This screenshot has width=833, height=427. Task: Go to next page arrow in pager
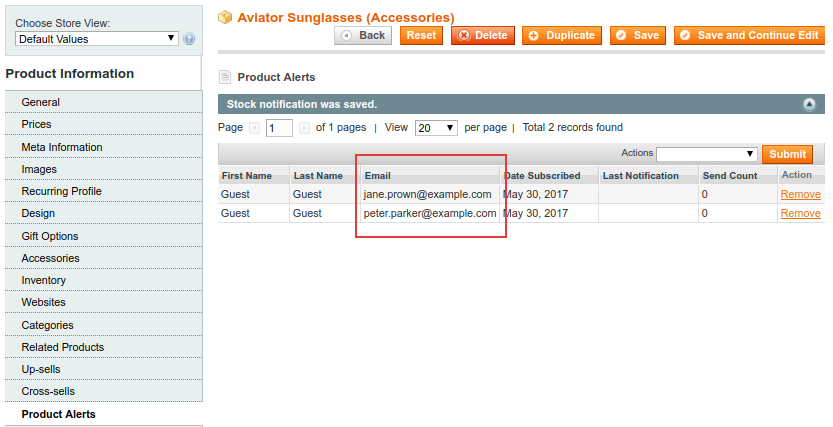pyautogui.click(x=304, y=128)
